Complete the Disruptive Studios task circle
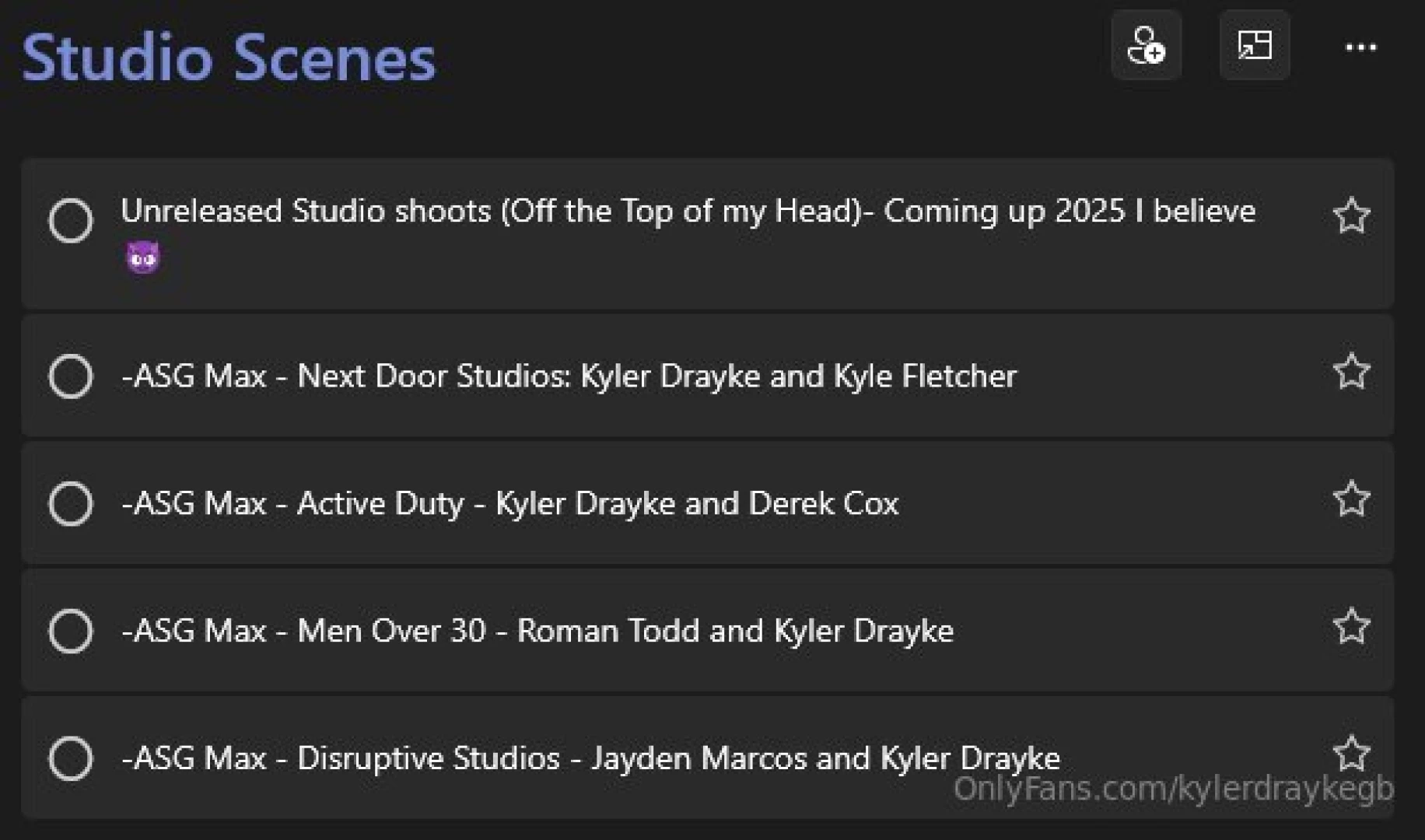 tap(71, 758)
